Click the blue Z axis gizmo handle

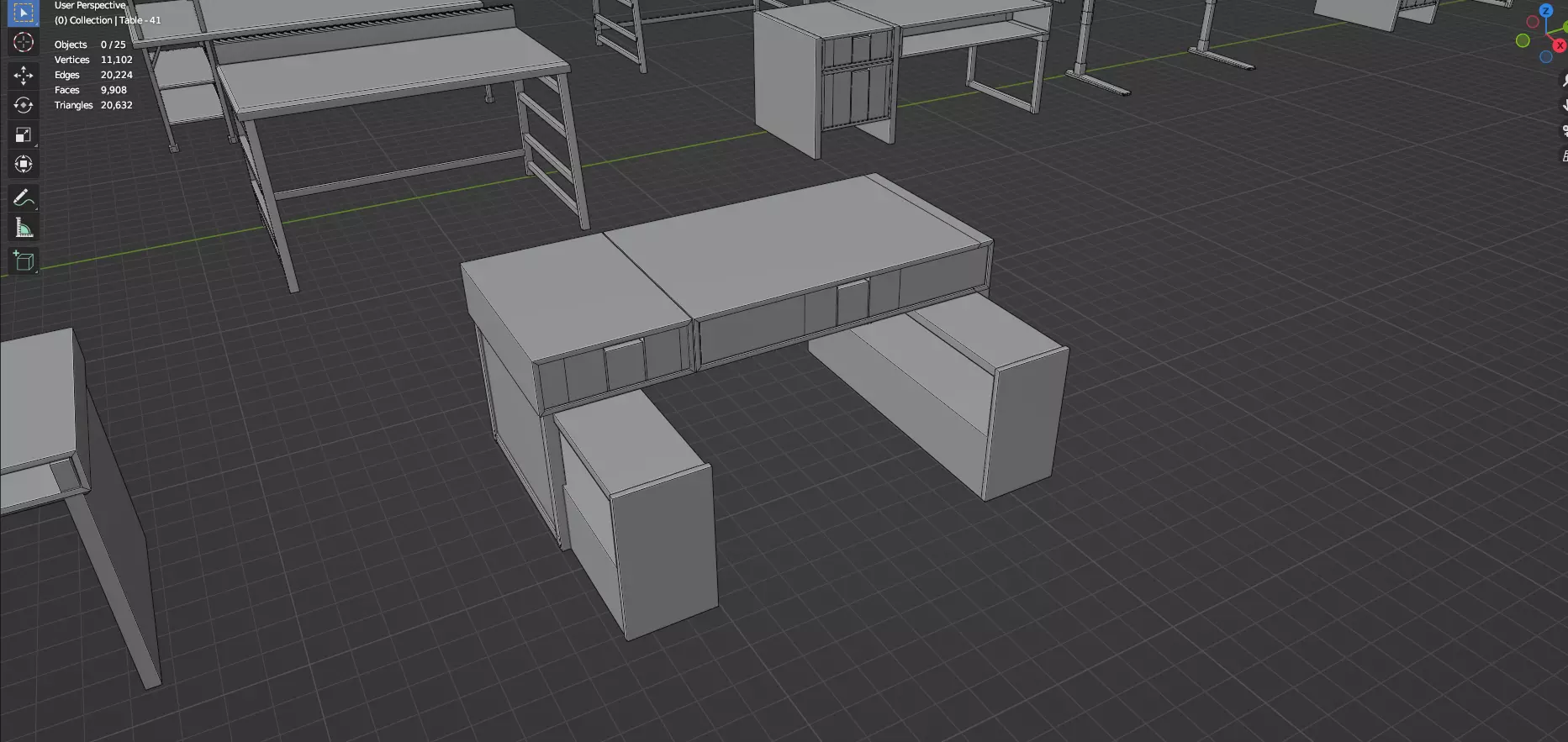[1545, 11]
